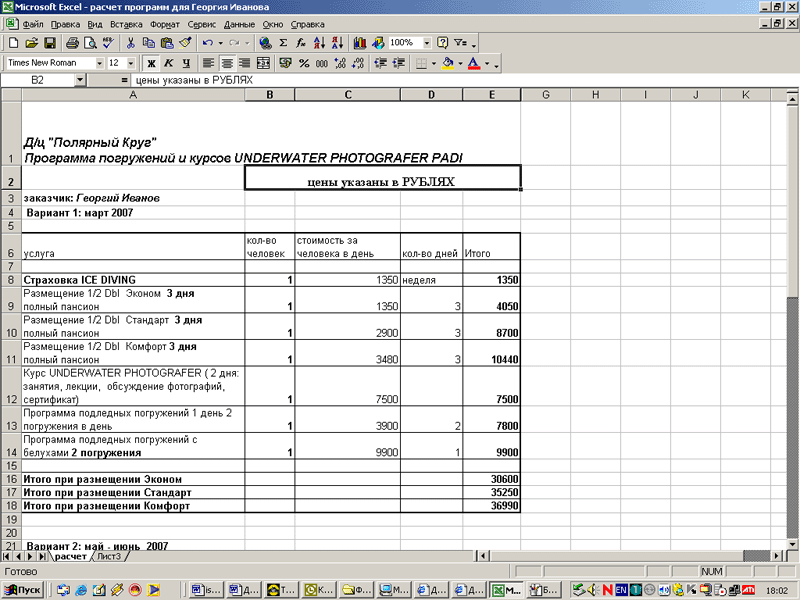The width and height of the screenshot is (800, 600).
Task: Expand more Standard toolbar buttons
Action: (474, 45)
